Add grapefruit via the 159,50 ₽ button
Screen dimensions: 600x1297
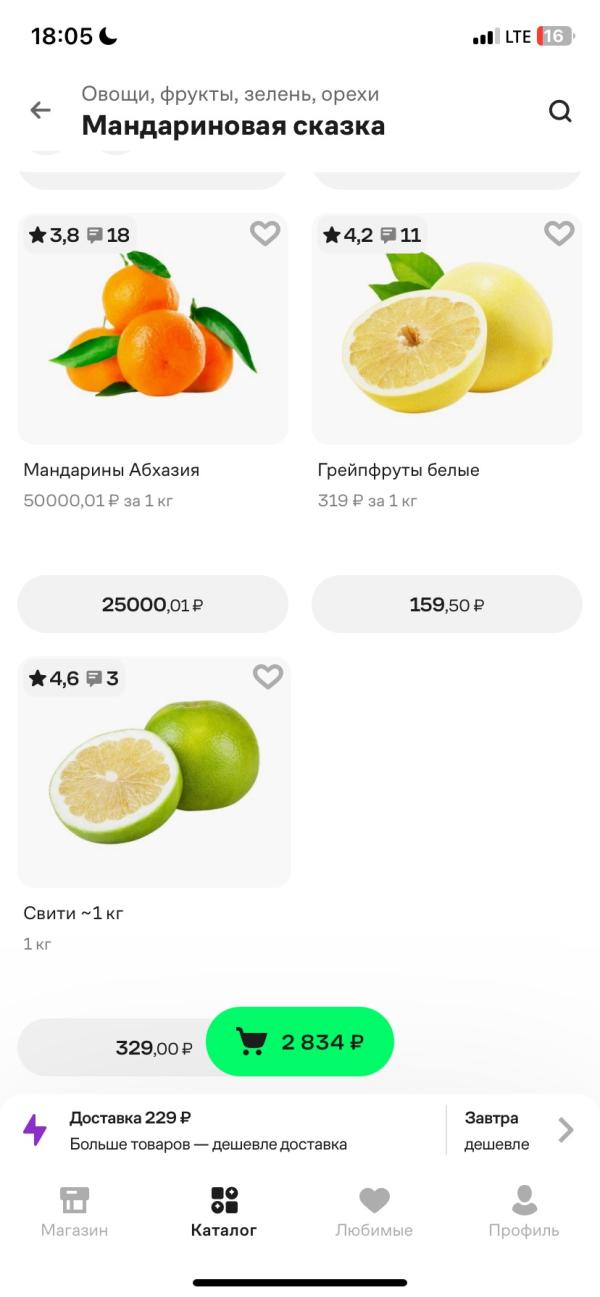447,604
